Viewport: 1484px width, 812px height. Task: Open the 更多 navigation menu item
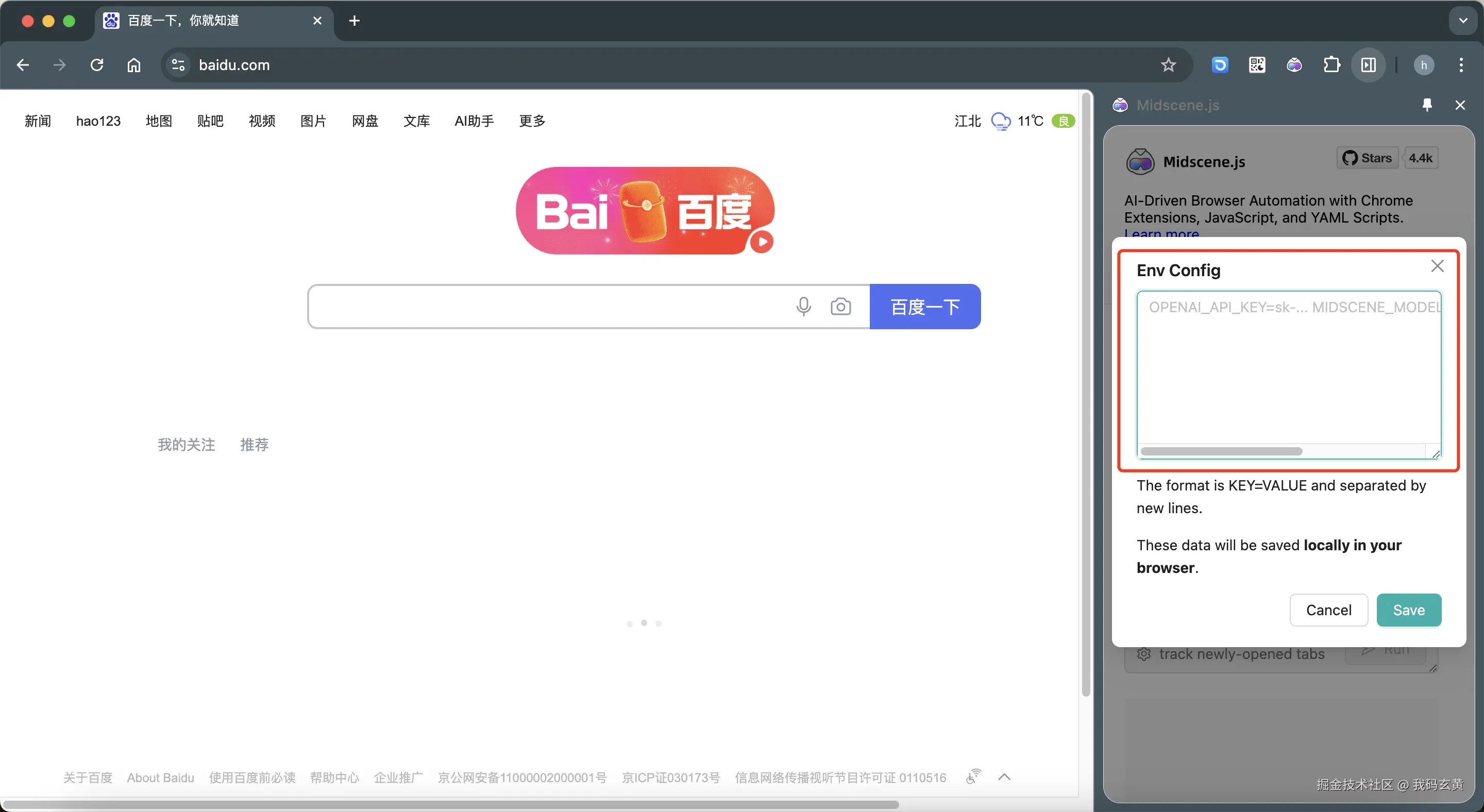tap(532, 121)
